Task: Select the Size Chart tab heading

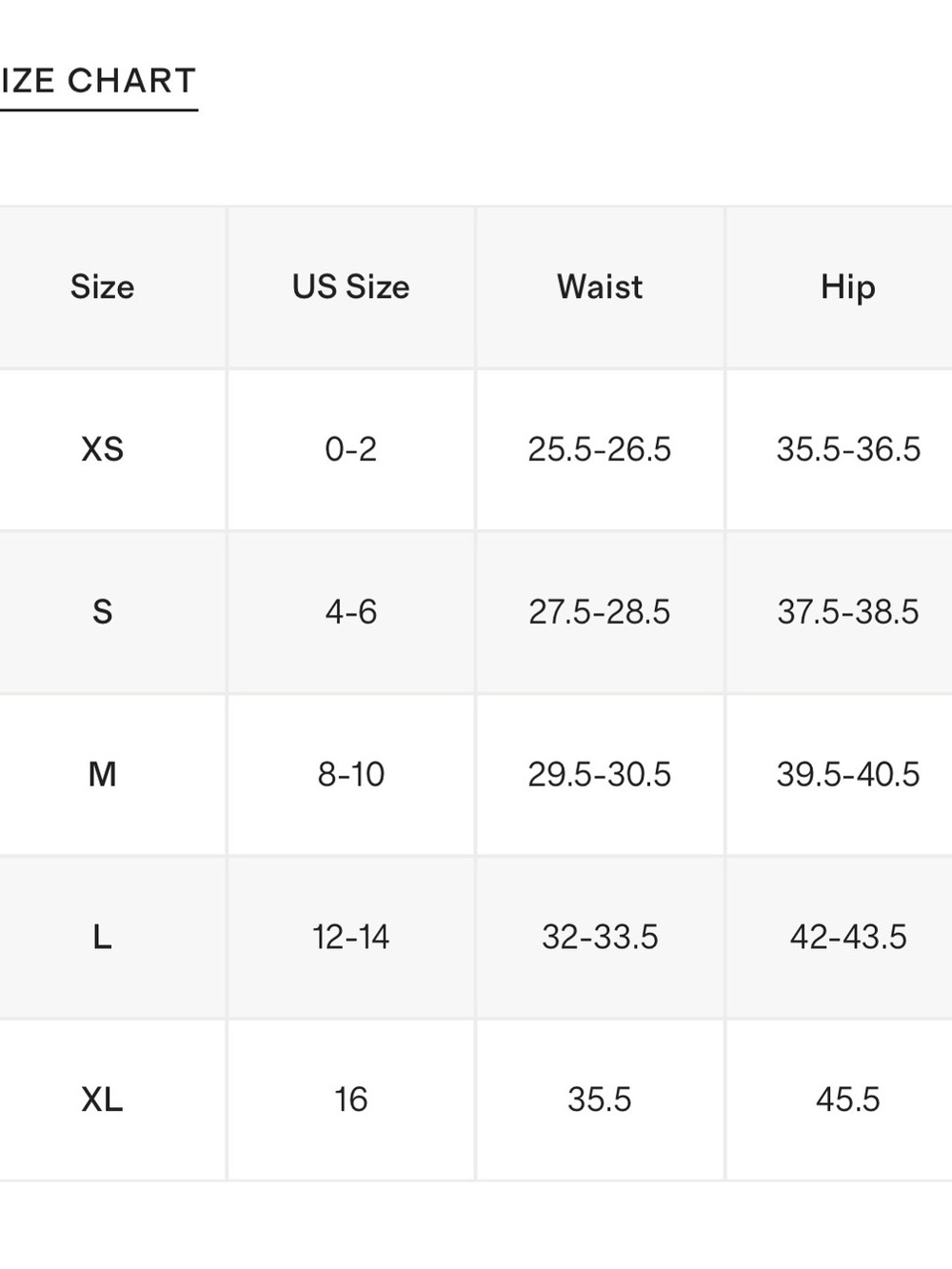Action: pos(98,81)
